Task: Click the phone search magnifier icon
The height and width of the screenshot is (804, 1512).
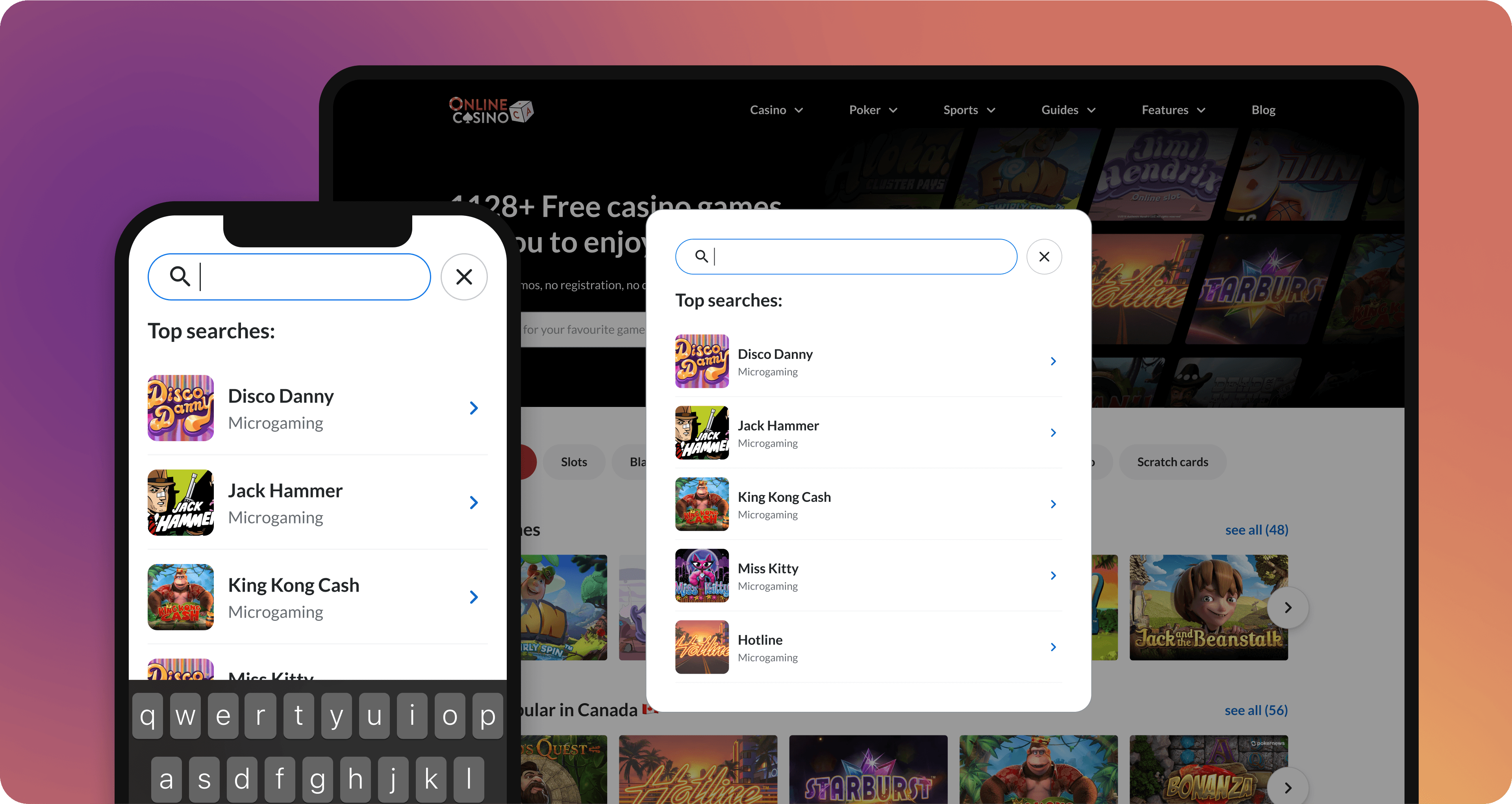Action: click(x=180, y=276)
